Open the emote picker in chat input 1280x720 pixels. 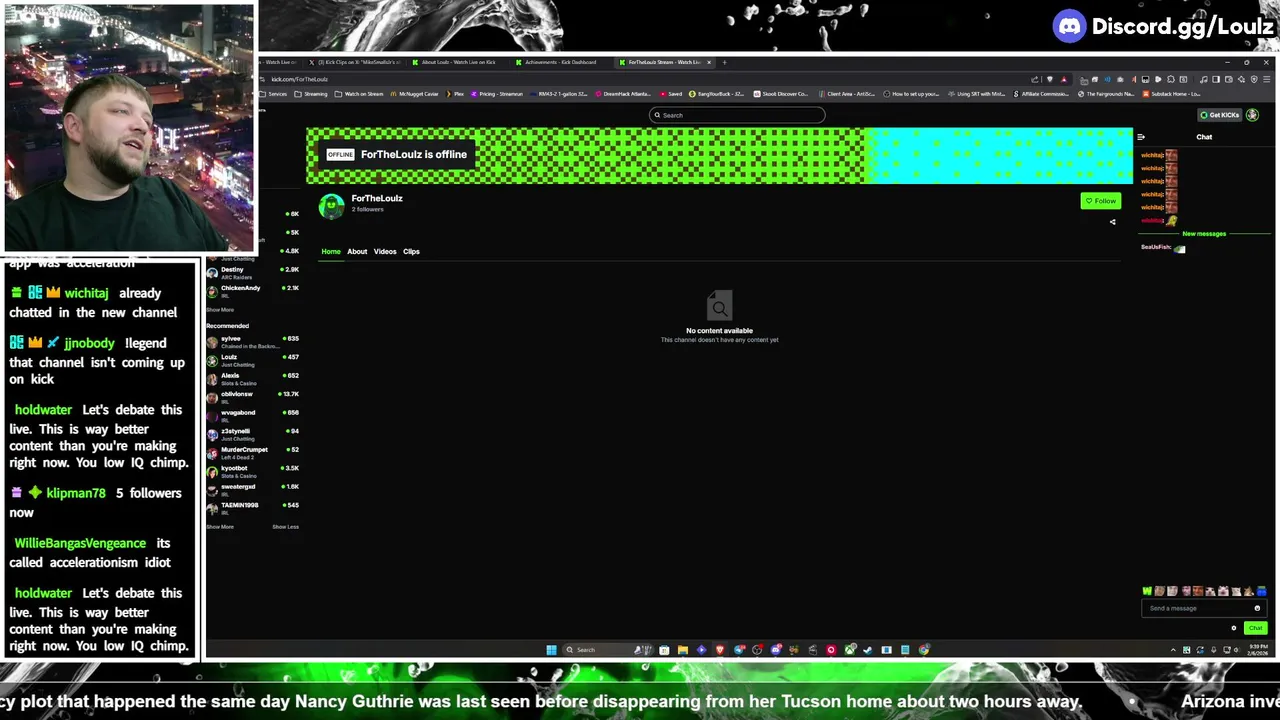pyautogui.click(x=1257, y=608)
